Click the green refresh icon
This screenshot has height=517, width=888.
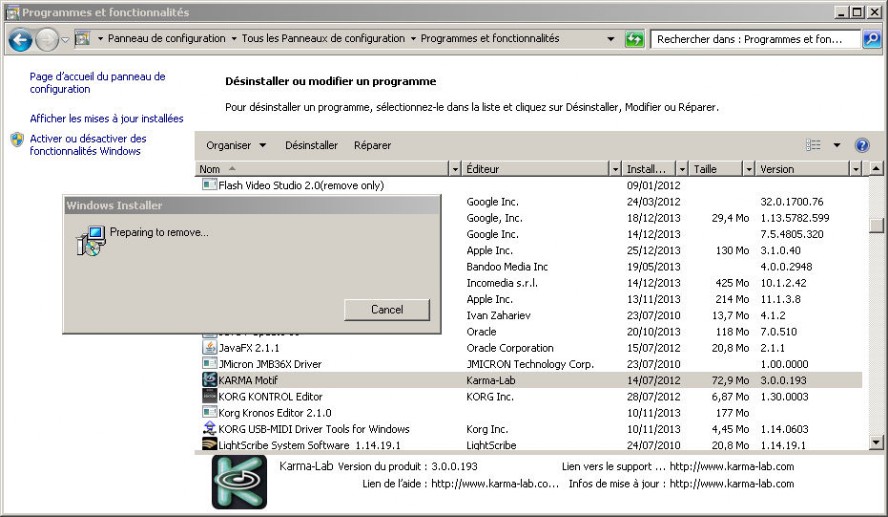pos(634,39)
